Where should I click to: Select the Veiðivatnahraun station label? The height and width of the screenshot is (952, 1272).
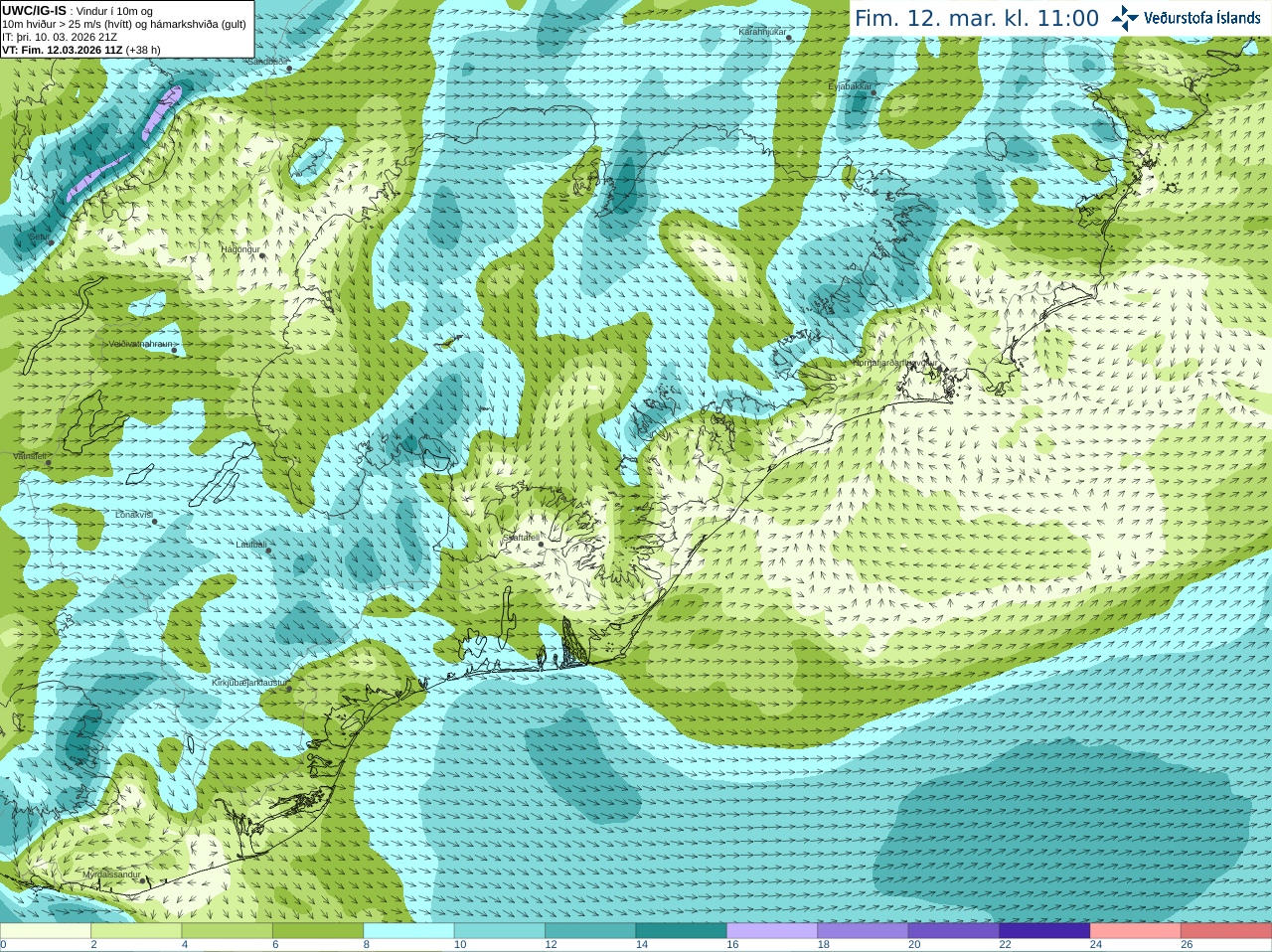pos(140,344)
